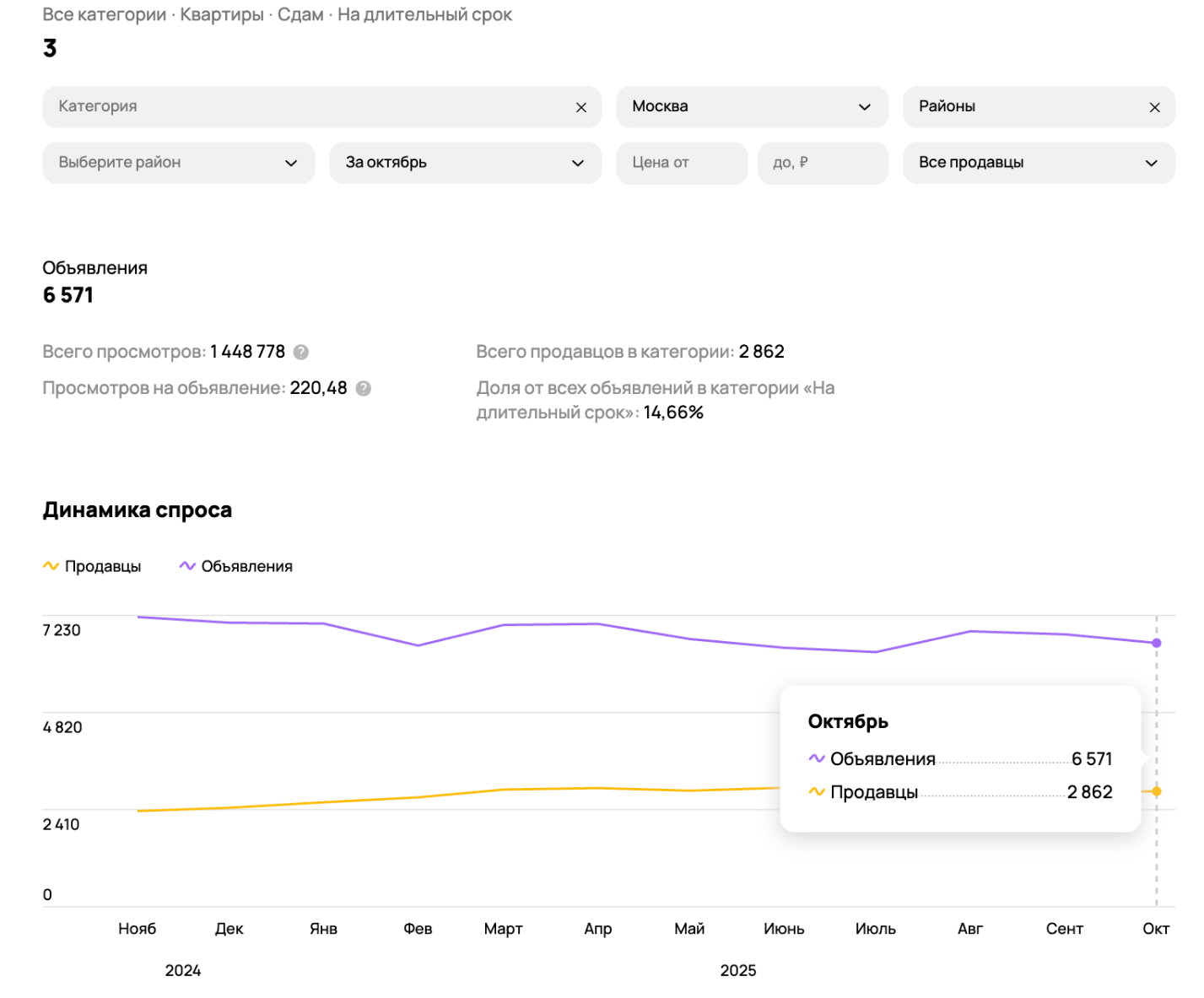This screenshot has width=1204, height=998.
Task: Open the Москва city dropdown
Action: point(751,107)
